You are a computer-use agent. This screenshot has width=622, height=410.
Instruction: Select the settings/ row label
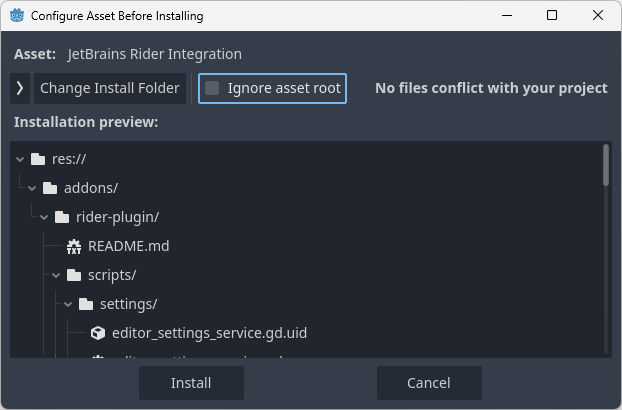tap(129, 305)
